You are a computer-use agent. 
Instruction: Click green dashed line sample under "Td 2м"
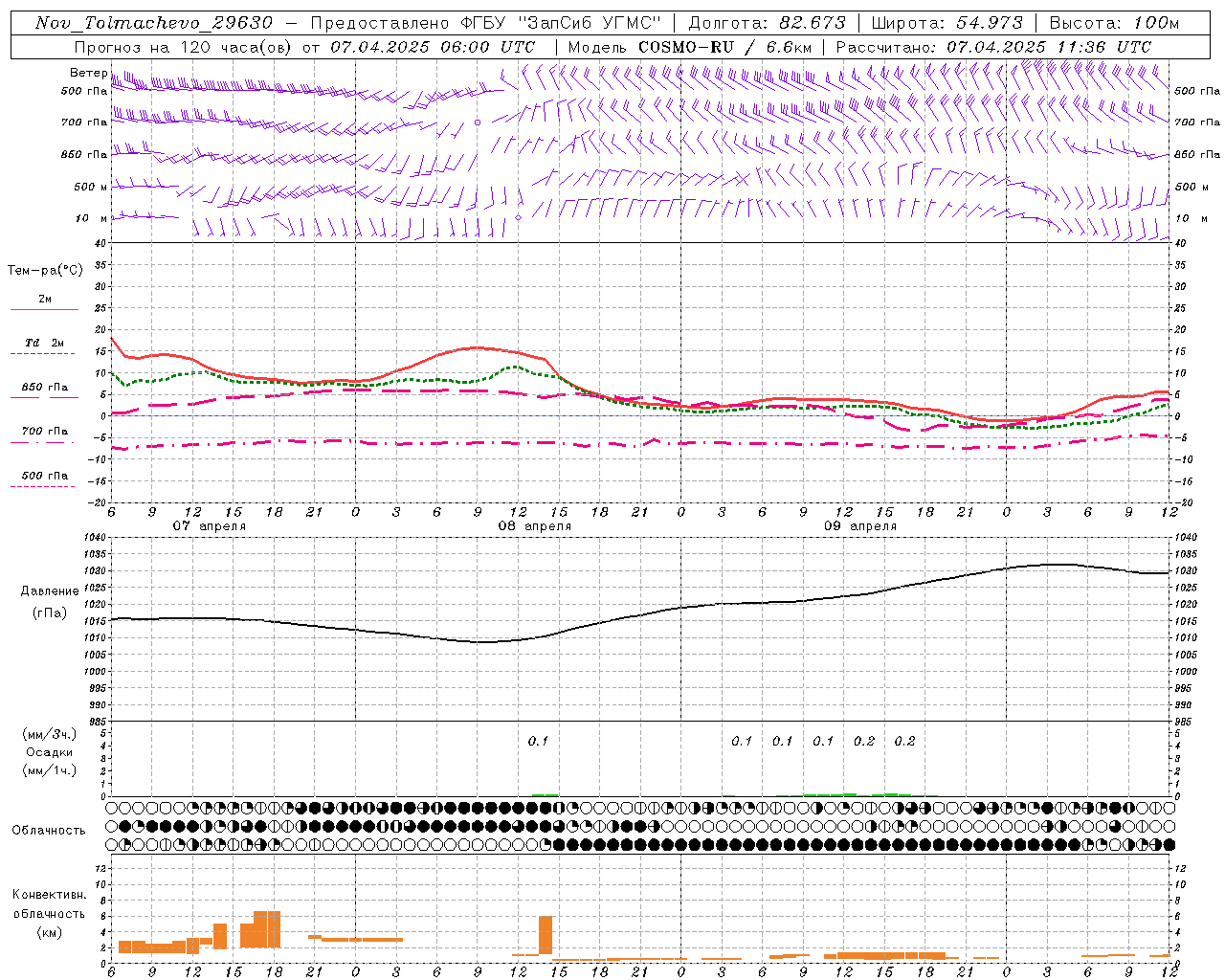tap(42, 354)
